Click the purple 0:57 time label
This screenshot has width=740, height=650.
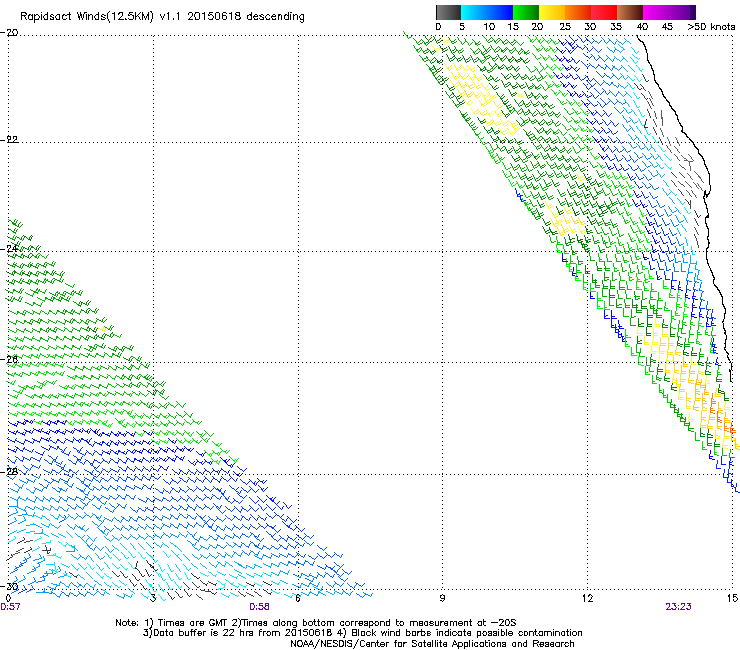tap(10, 607)
